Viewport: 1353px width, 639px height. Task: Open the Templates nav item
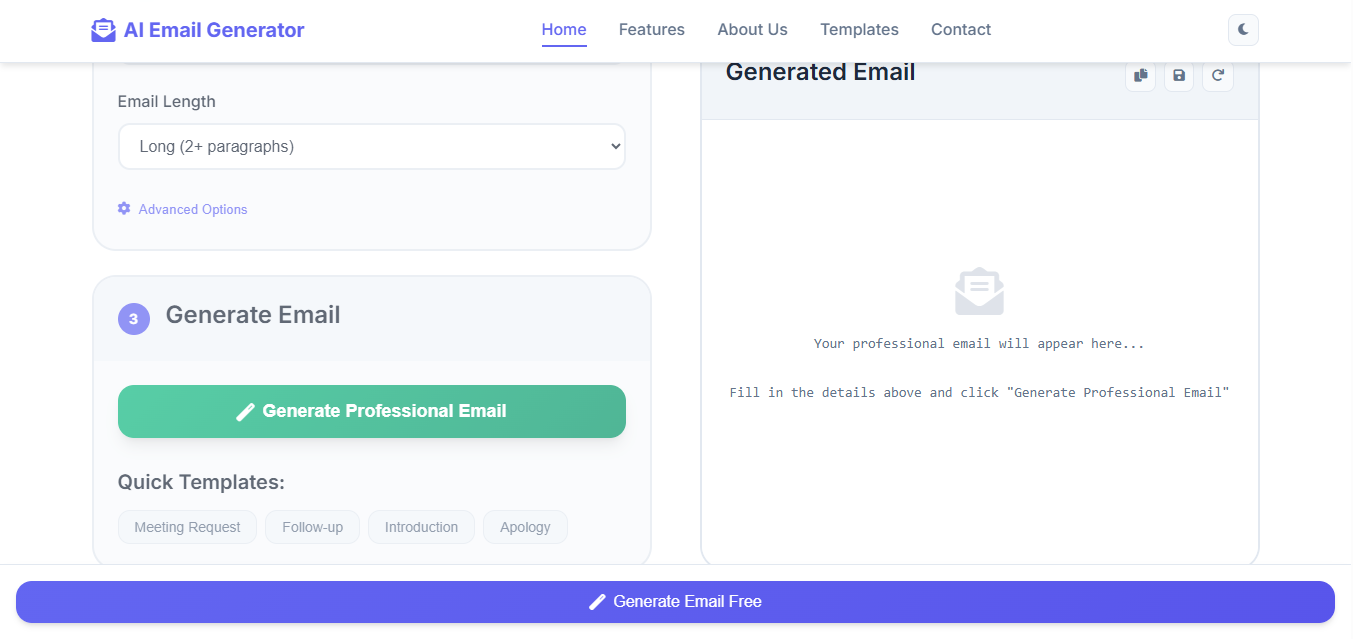[859, 30]
